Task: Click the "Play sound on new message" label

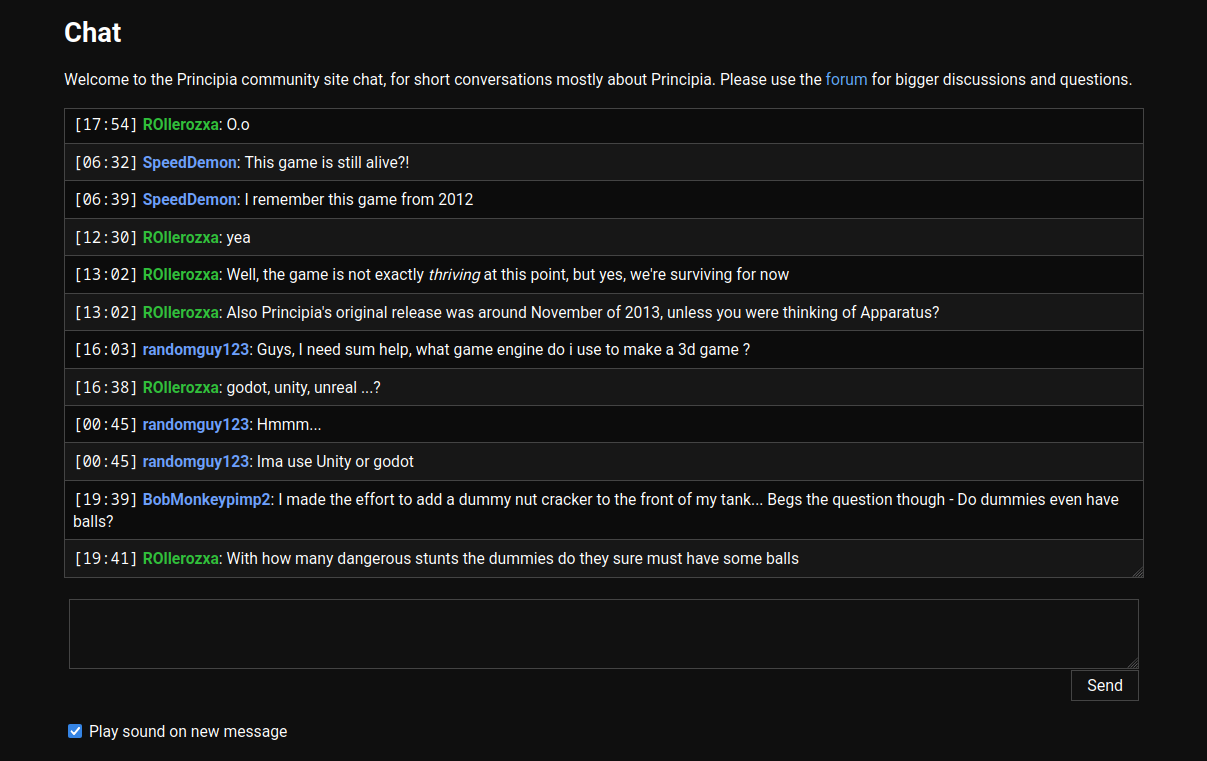Action: [188, 731]
